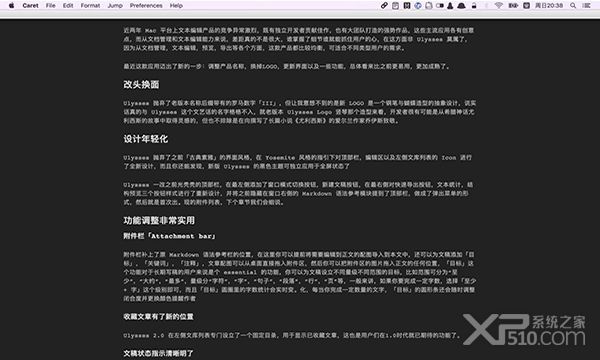Click the battery status icon

(513, 5)
